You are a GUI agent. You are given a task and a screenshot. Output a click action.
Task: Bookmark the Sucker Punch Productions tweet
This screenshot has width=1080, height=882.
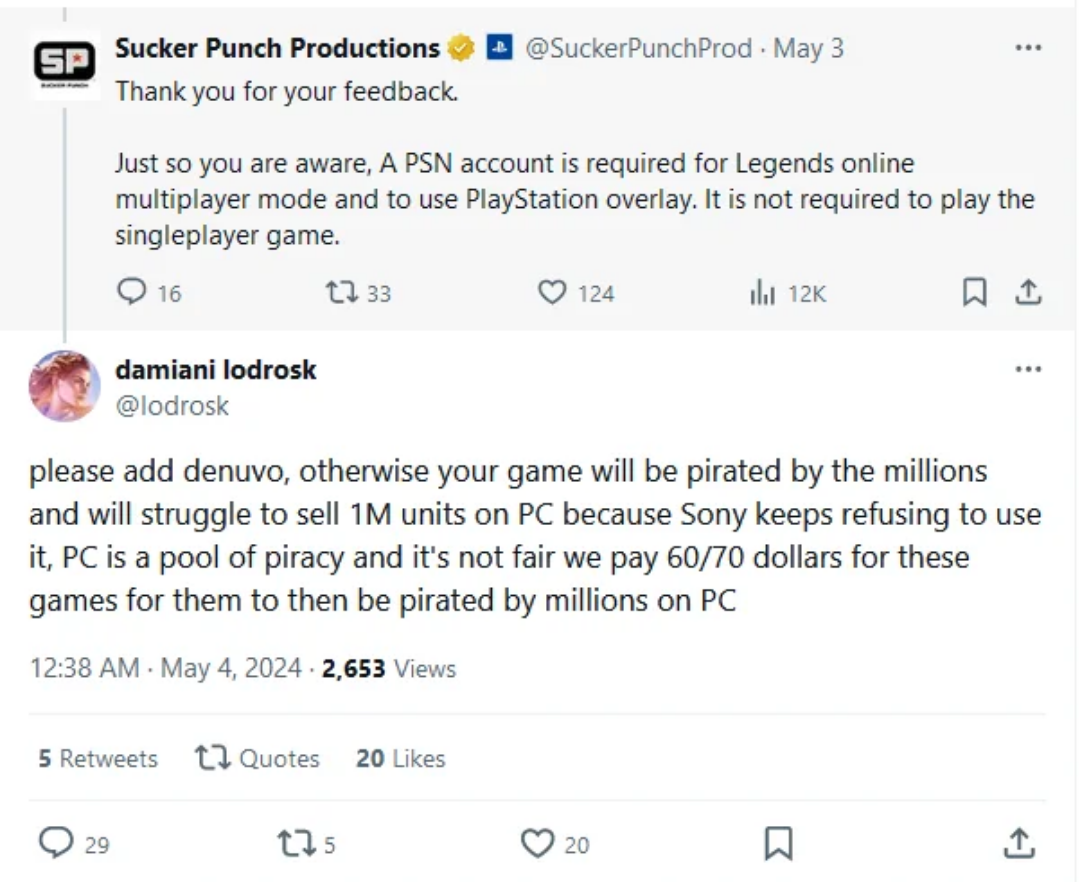coord(974,292)
